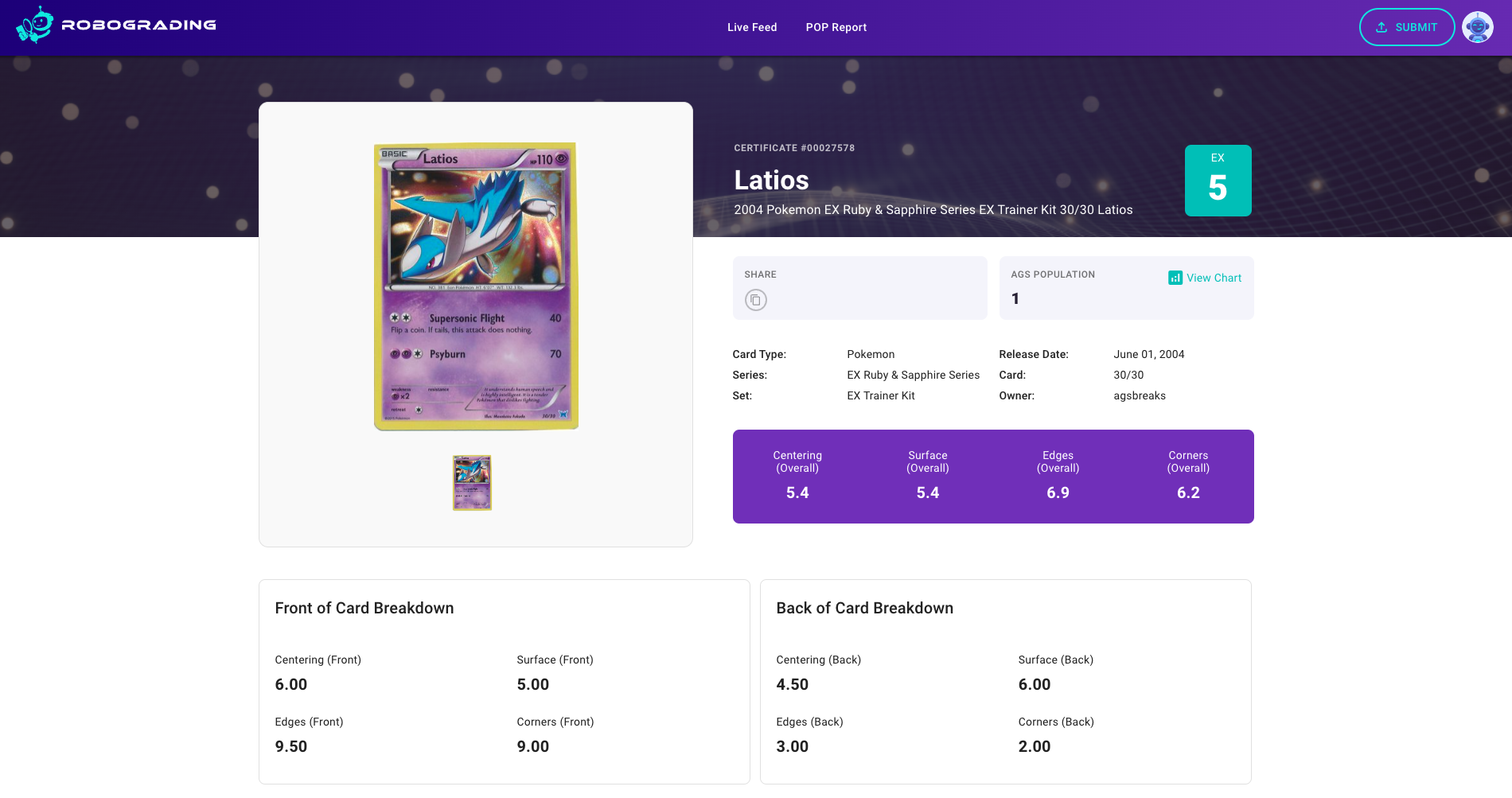Click Corners (Front) value 9.00

pyautogui.click(x=533, y=746)
